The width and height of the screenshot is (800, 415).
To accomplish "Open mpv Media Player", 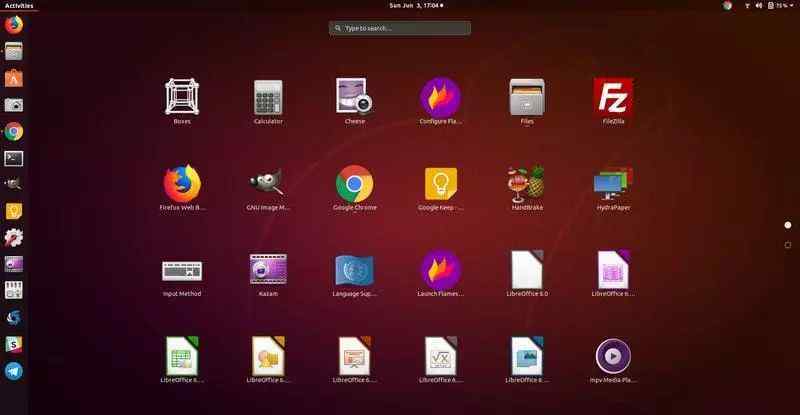I will point(613,360).
